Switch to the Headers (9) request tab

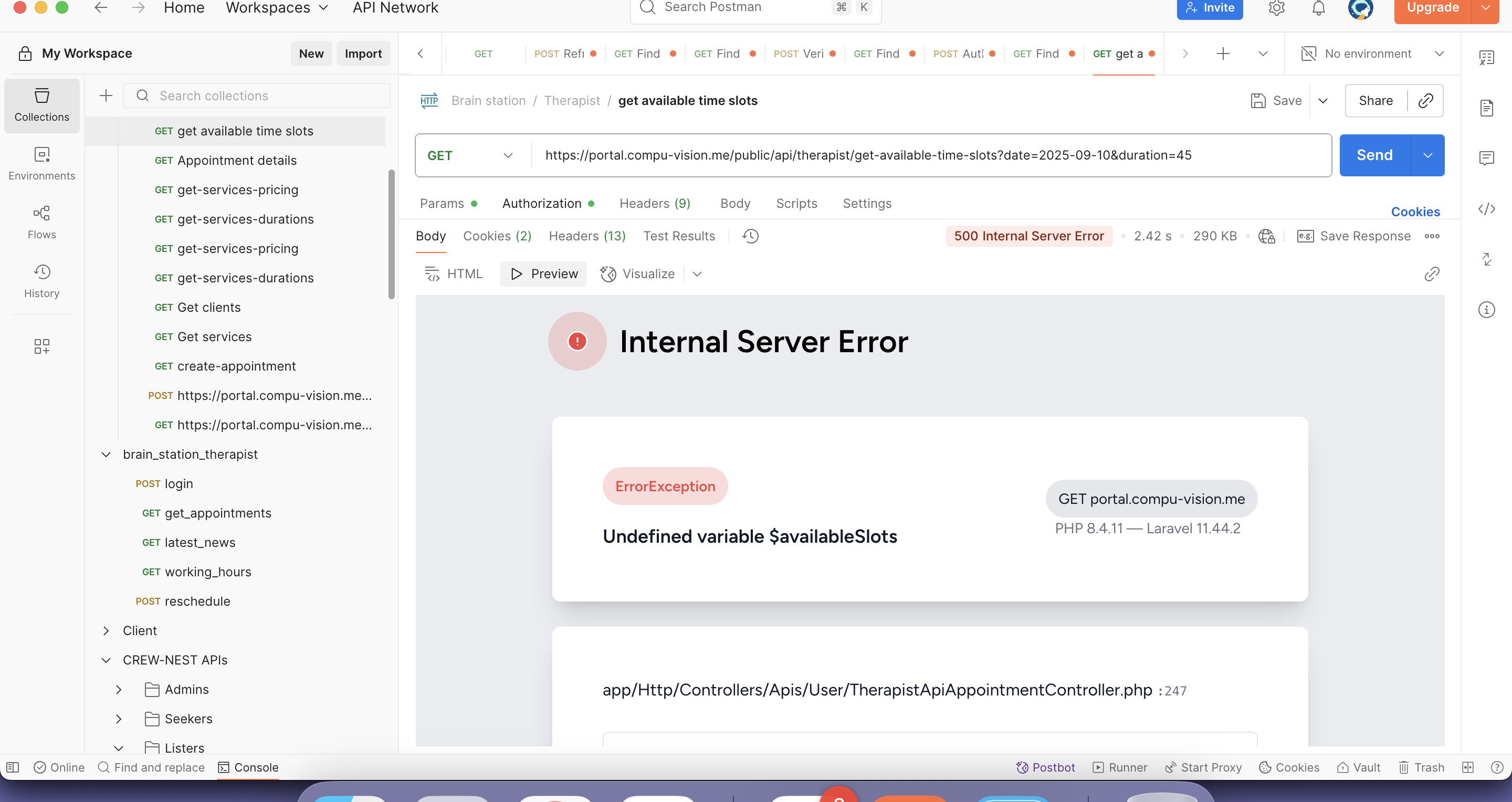point(655,204)
